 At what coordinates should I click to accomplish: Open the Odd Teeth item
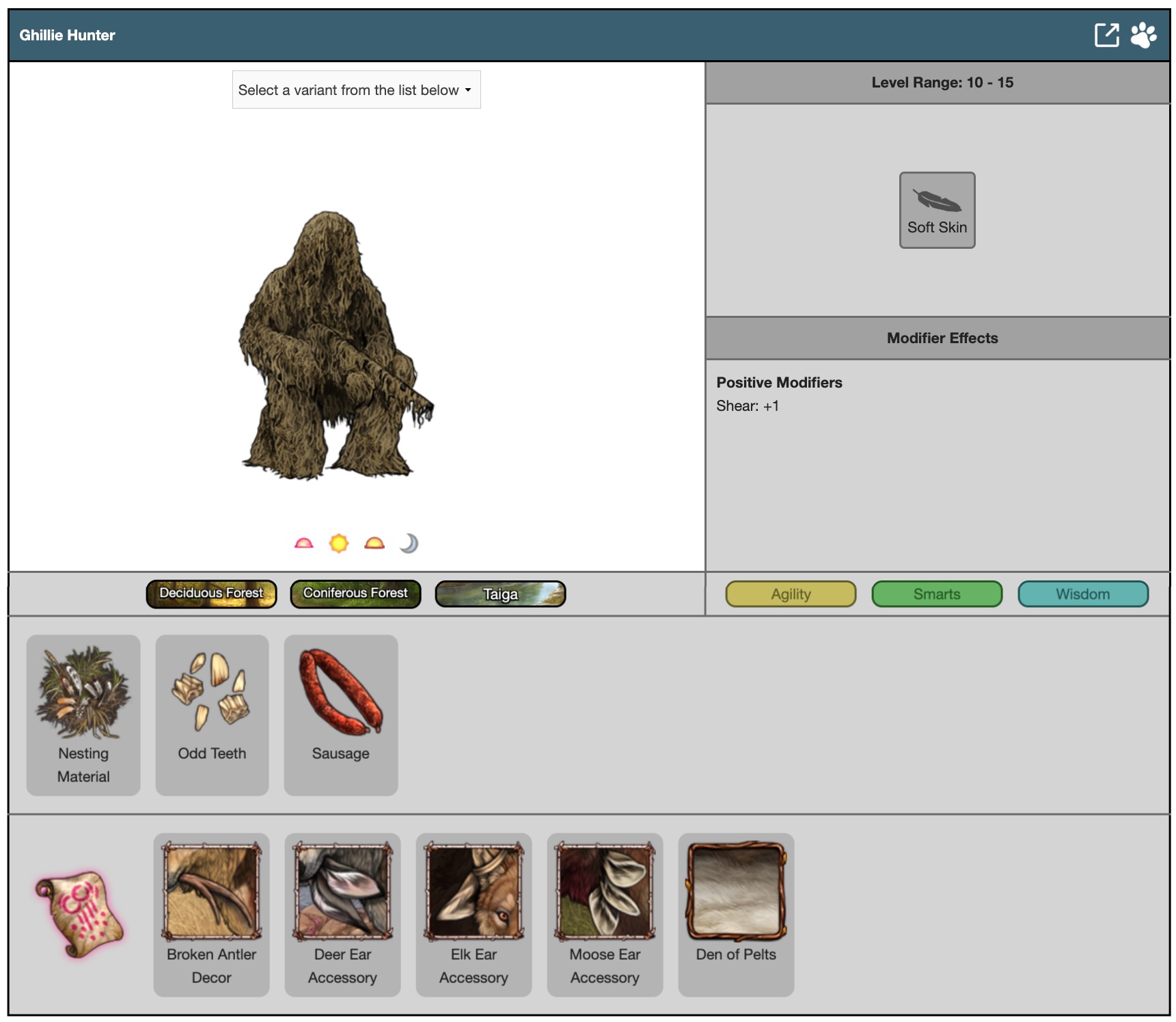click(x=212, y=714)
